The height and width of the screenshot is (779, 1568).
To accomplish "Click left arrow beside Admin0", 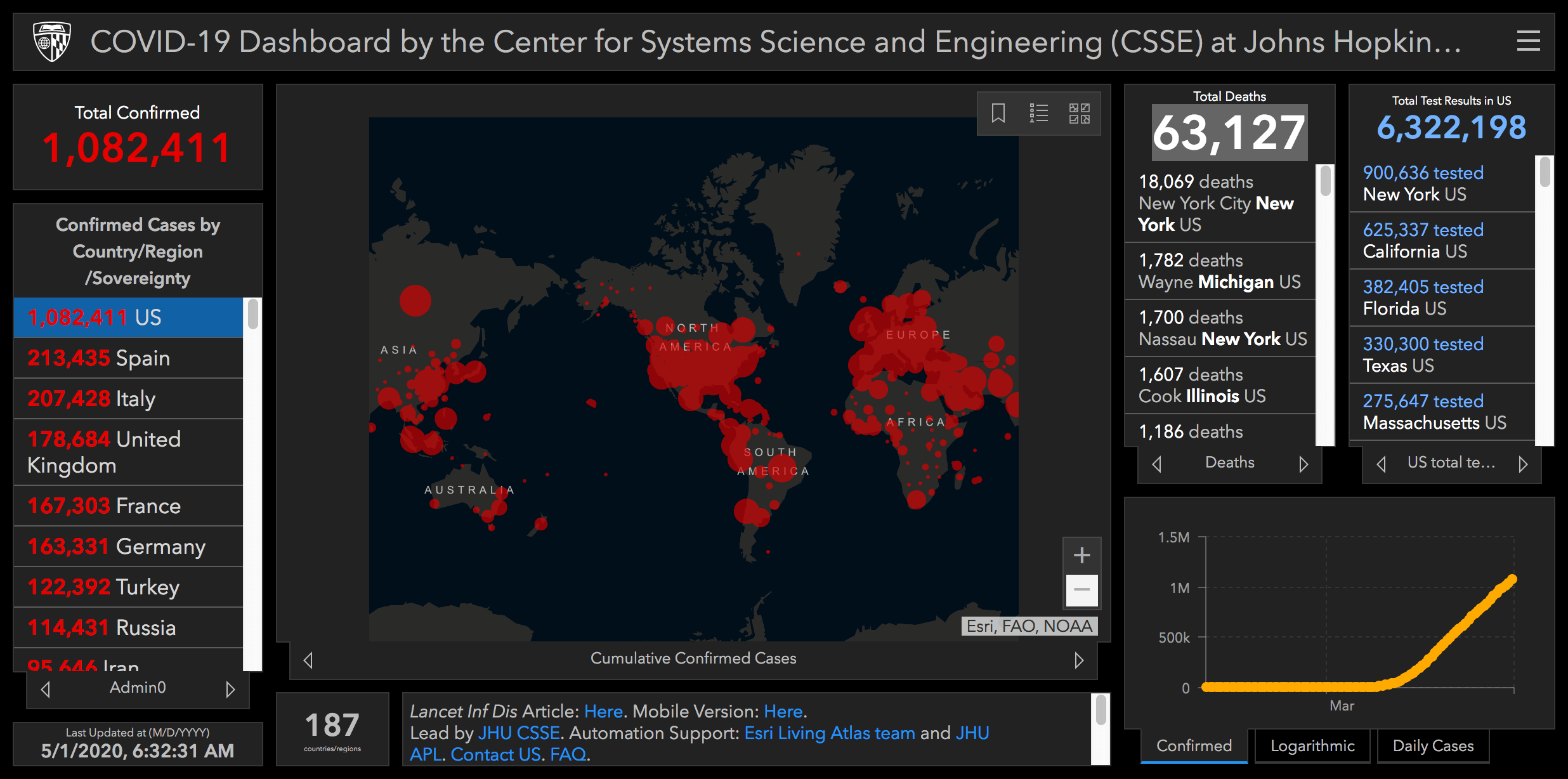I will [x=45, y=689].
